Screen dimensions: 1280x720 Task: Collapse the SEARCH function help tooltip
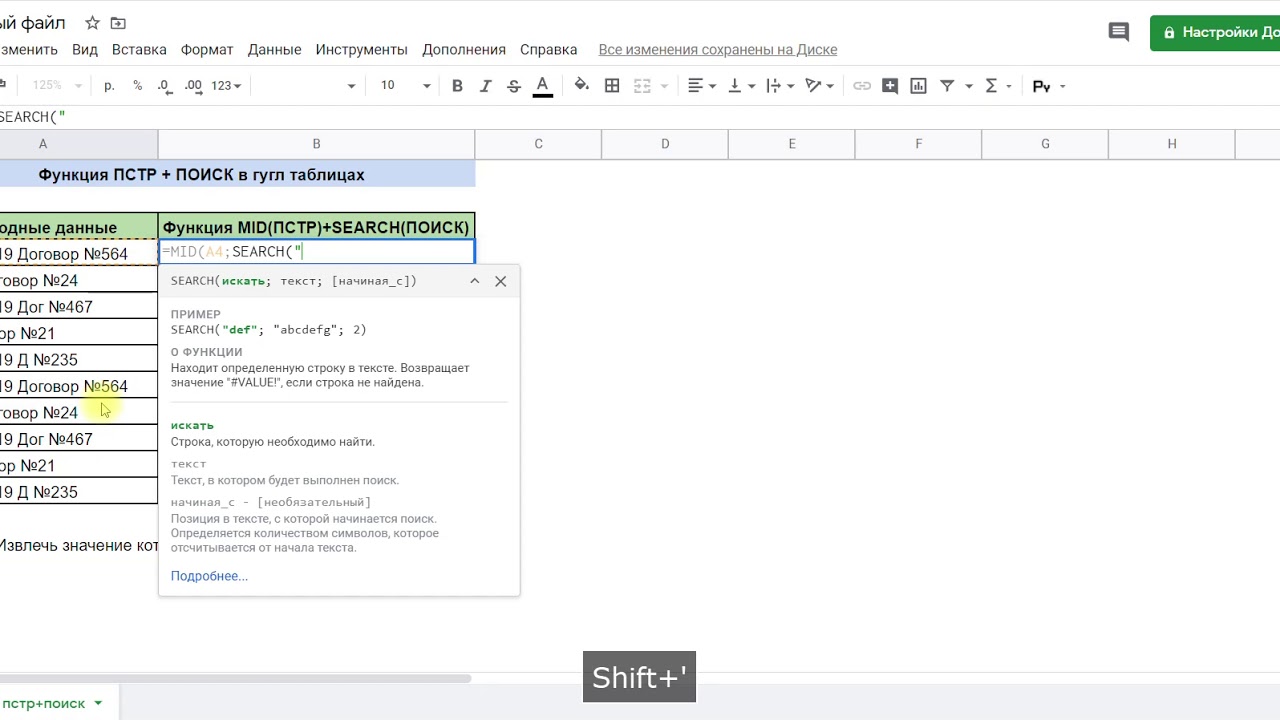click(475, 281)
